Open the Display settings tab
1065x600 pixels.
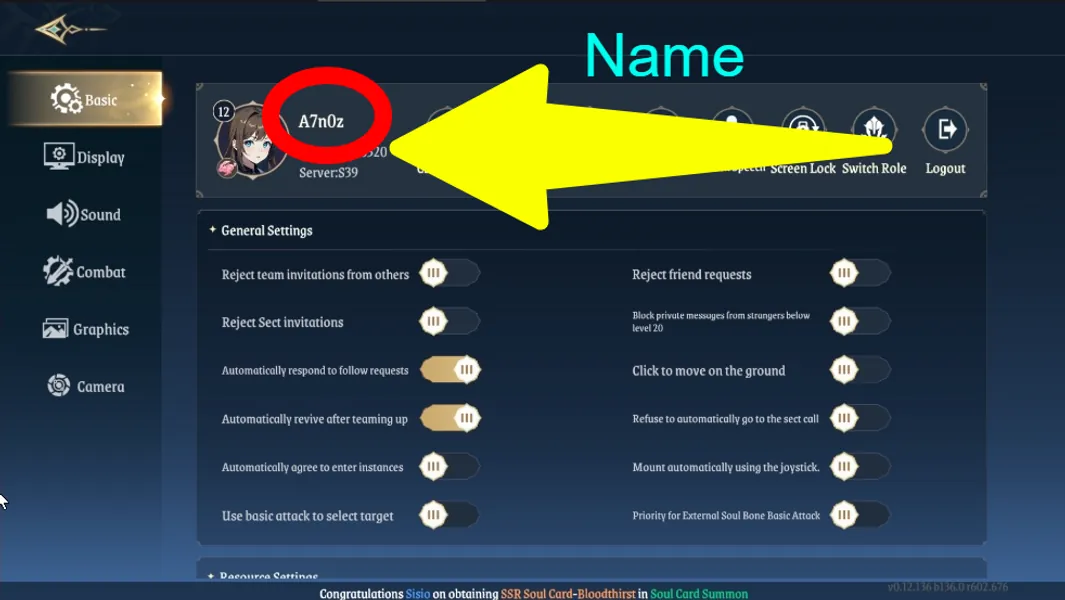(84, 157)
